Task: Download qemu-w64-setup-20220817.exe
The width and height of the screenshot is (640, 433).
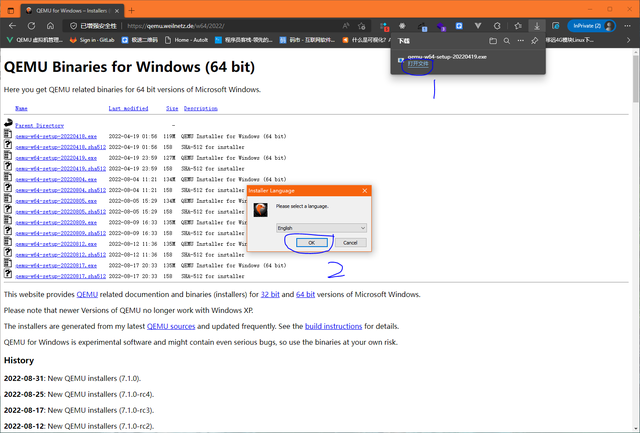Action: coord(56,265)
